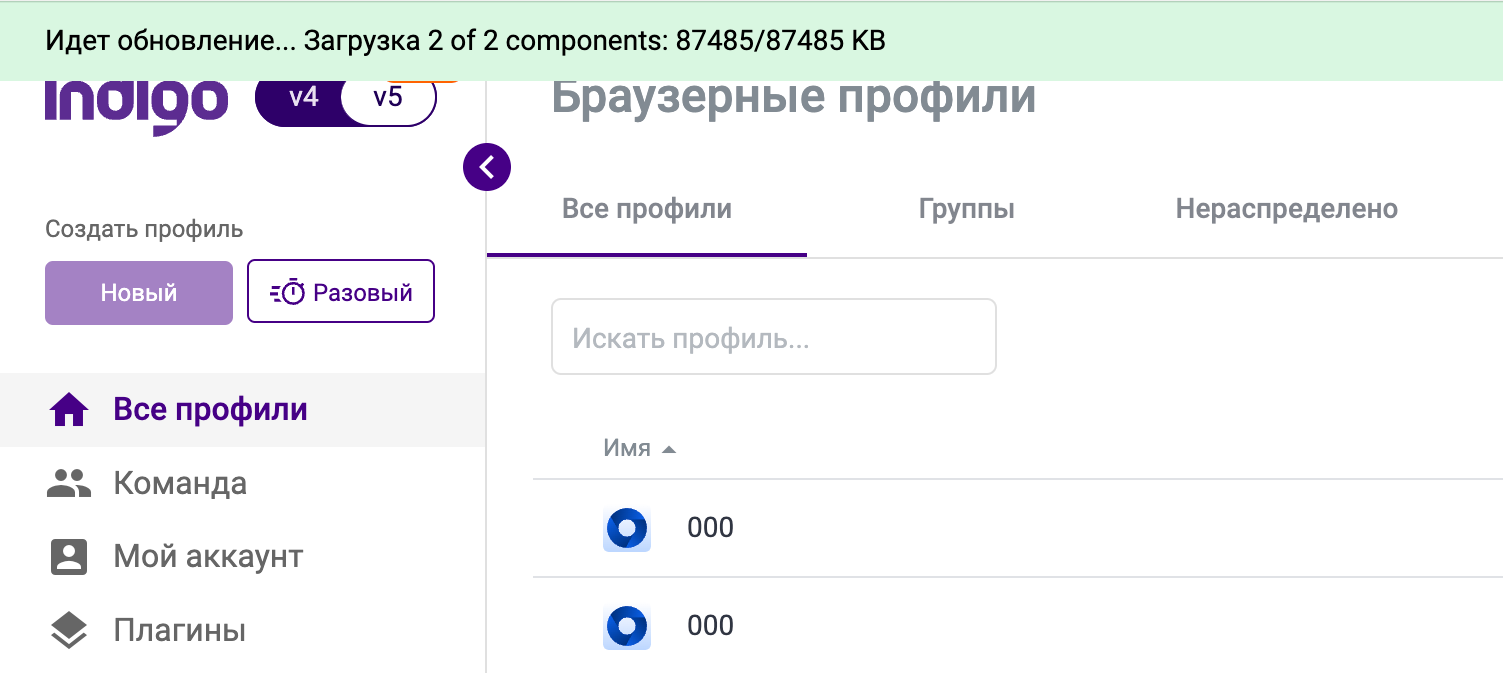Switch the version toggle to v5

(388, 98)
